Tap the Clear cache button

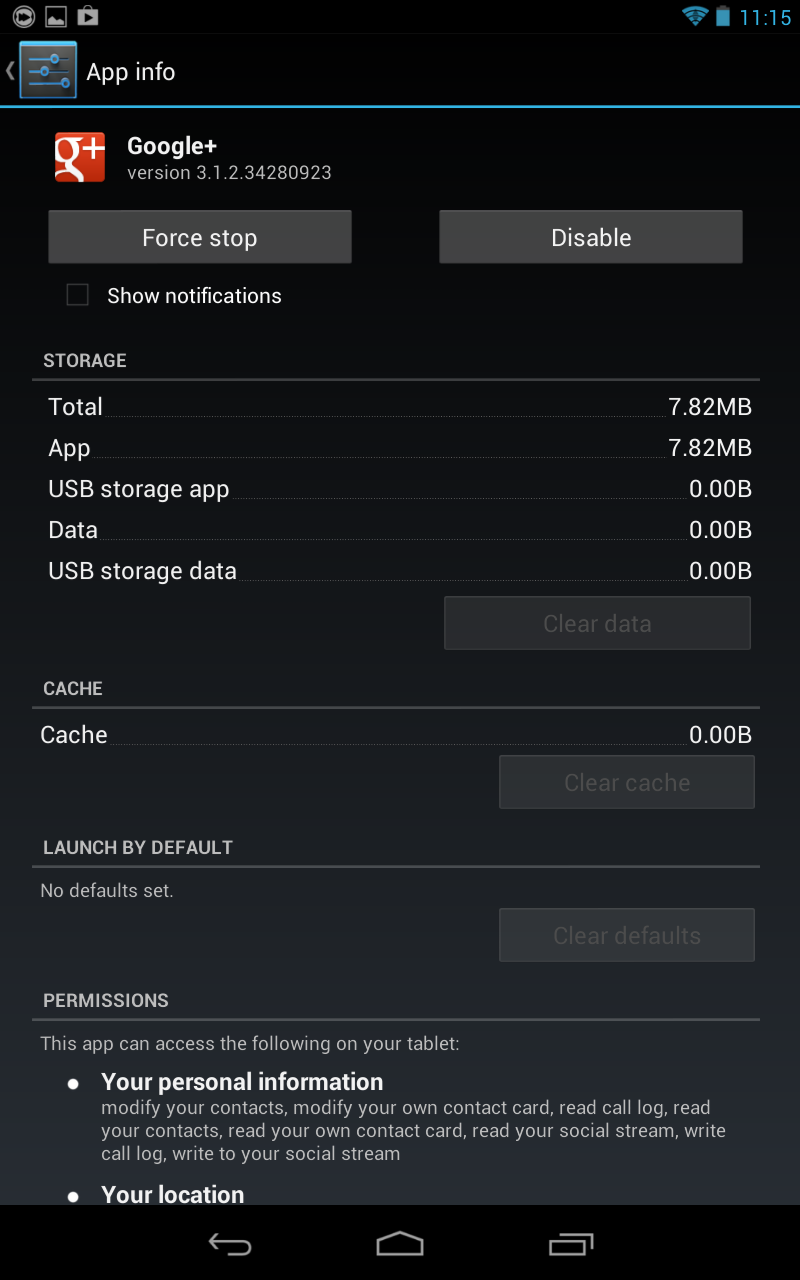click(627, 782)
